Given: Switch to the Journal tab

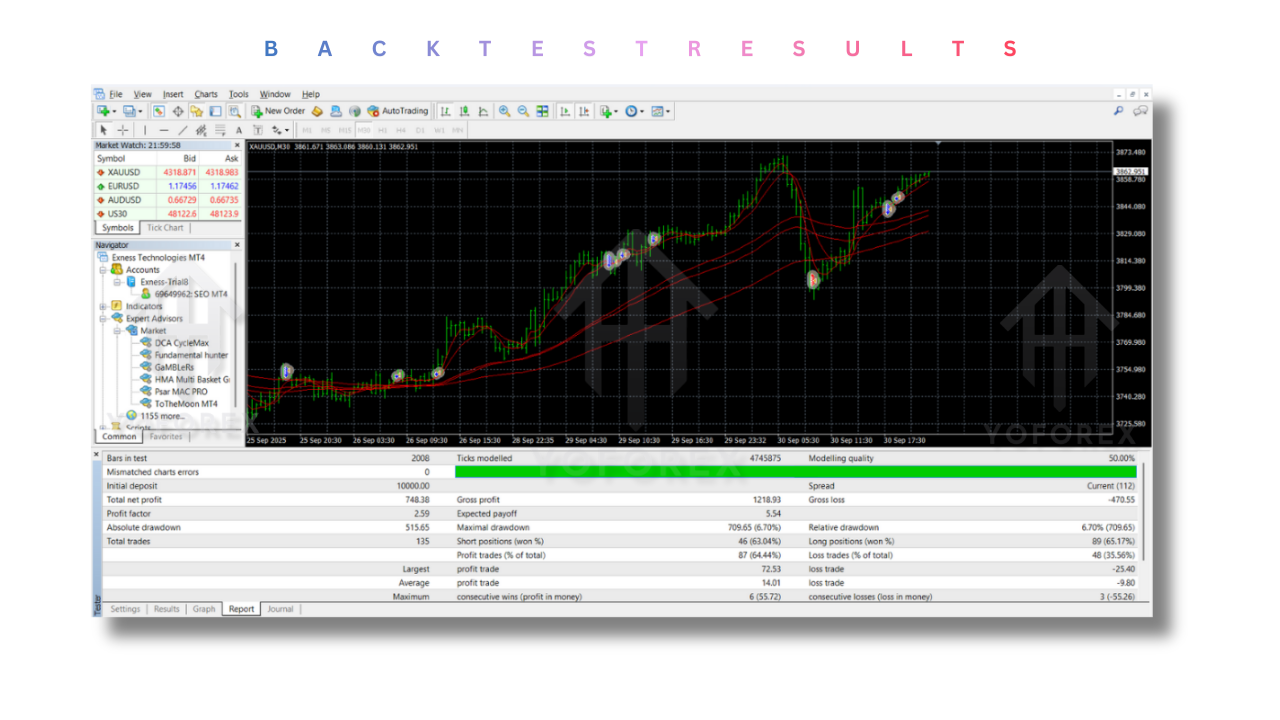Looking at the screenshot, I should coord(280,608).
